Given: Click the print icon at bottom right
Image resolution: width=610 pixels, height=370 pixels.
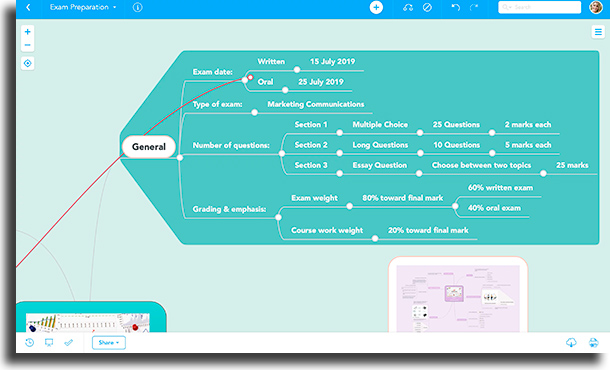Looking at the screenshot, I should click(593, 342).
